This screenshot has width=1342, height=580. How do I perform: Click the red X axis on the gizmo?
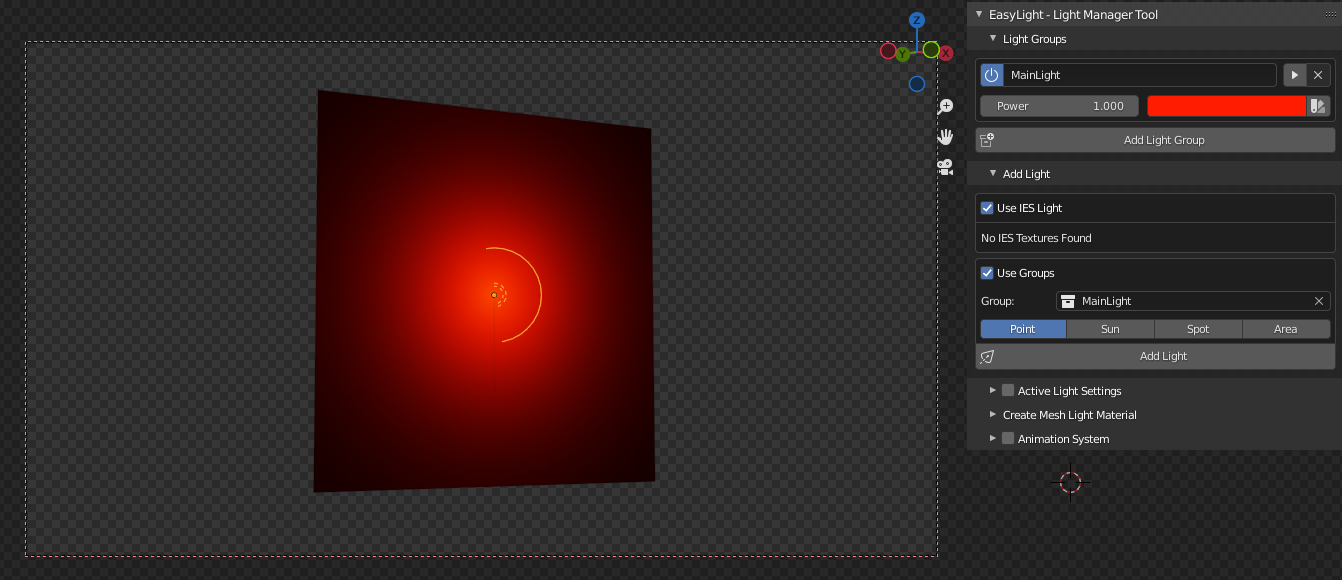945,53
